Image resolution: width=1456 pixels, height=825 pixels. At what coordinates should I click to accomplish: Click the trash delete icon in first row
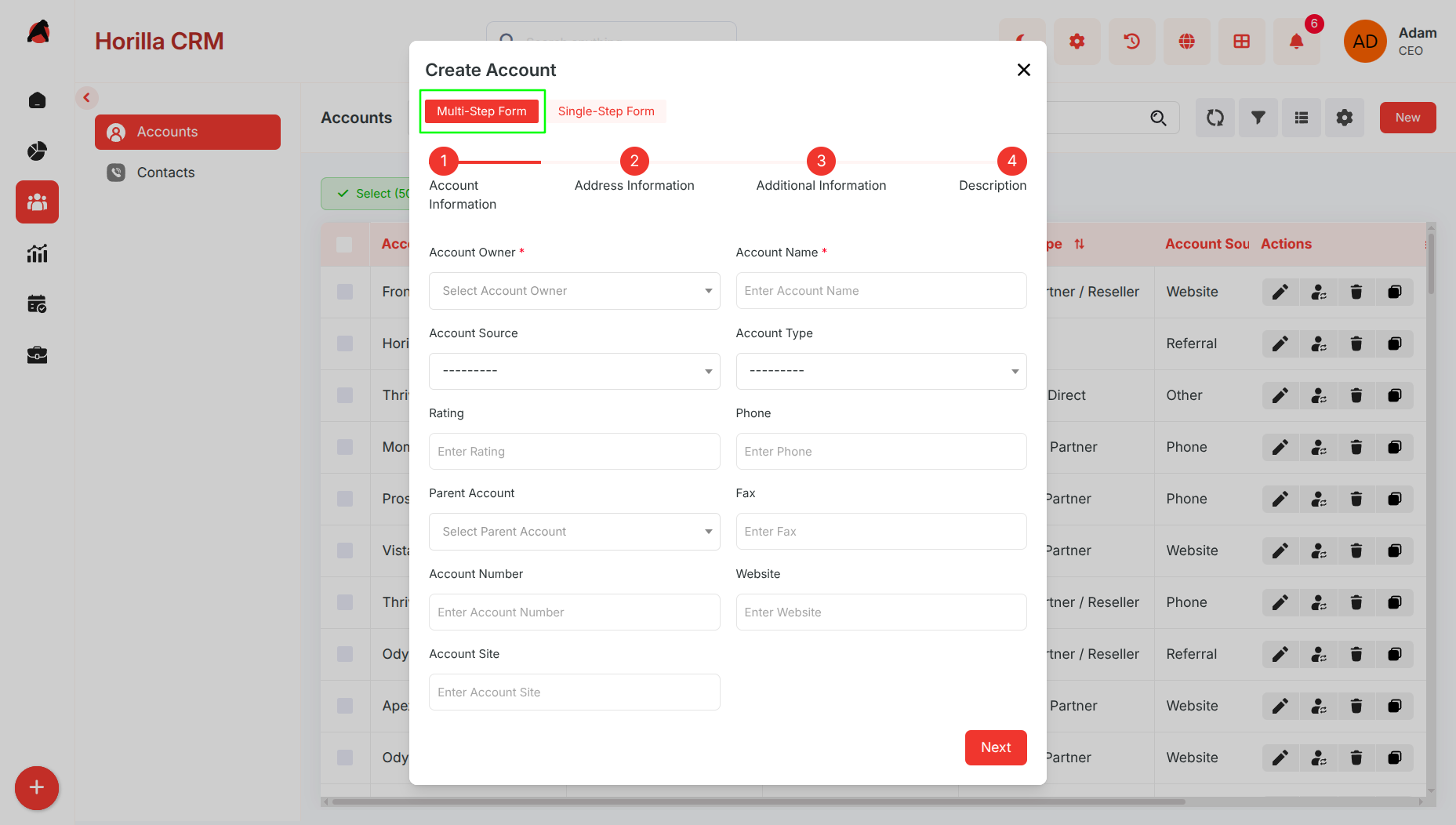pos(1356,292)
